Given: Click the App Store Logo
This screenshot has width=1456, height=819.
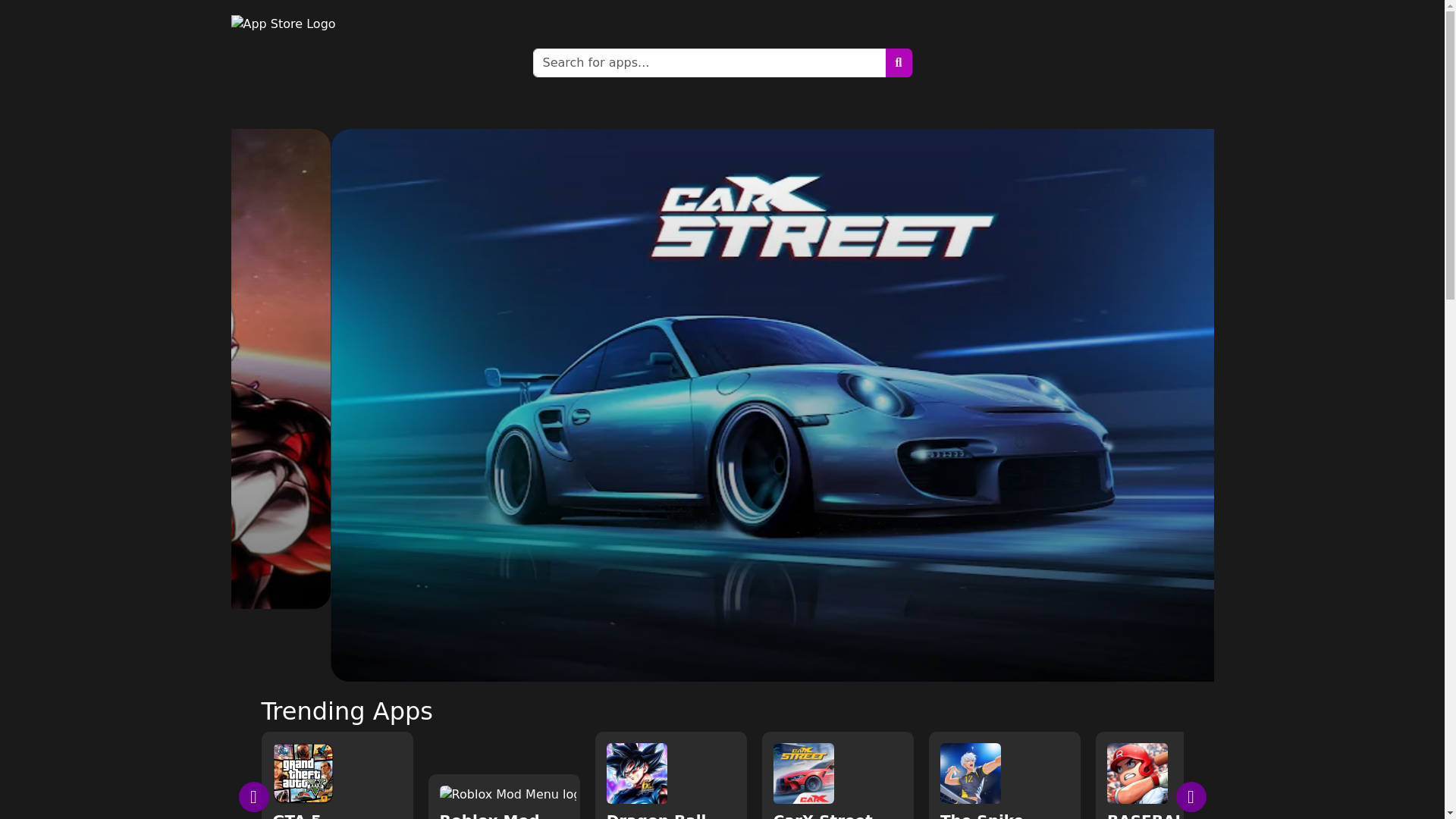Looking at the screenshot, I should click(x=283, y=24).
